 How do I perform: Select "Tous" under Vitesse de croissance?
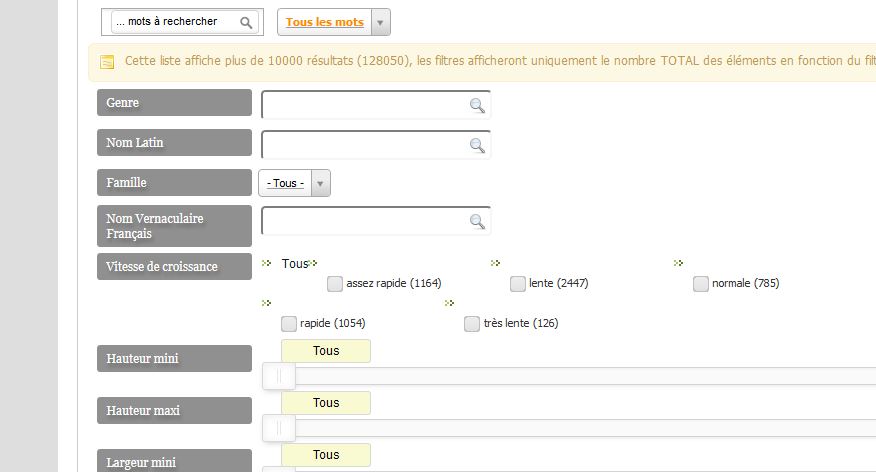(x=294, y=263)
